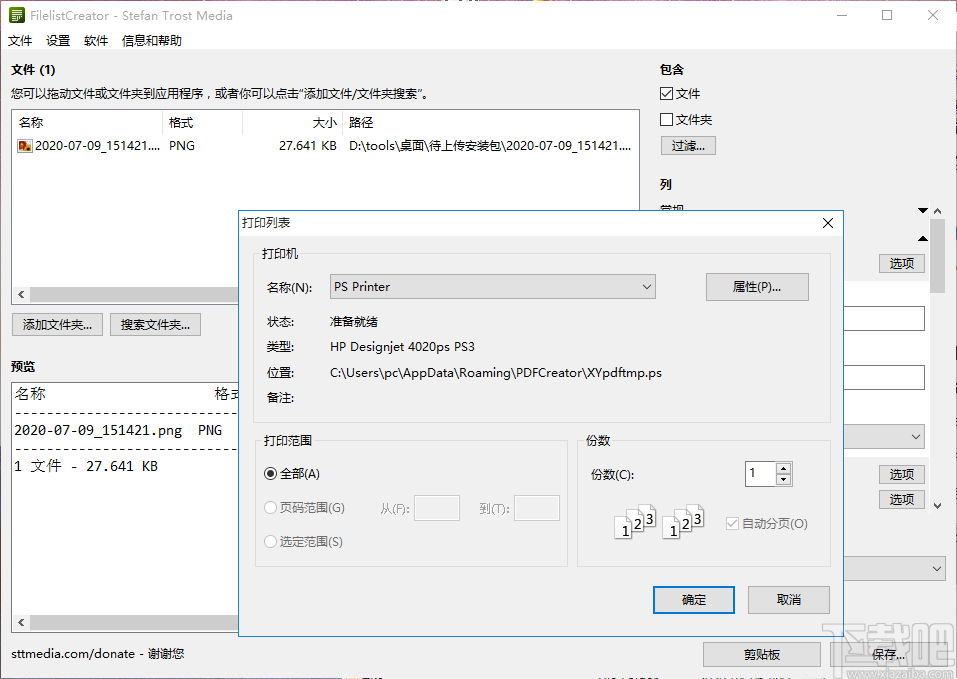This screenshot has height=679, width=957.
Task: Decrease 份数 using the down spinner arrow
Action: click(785, 479)
